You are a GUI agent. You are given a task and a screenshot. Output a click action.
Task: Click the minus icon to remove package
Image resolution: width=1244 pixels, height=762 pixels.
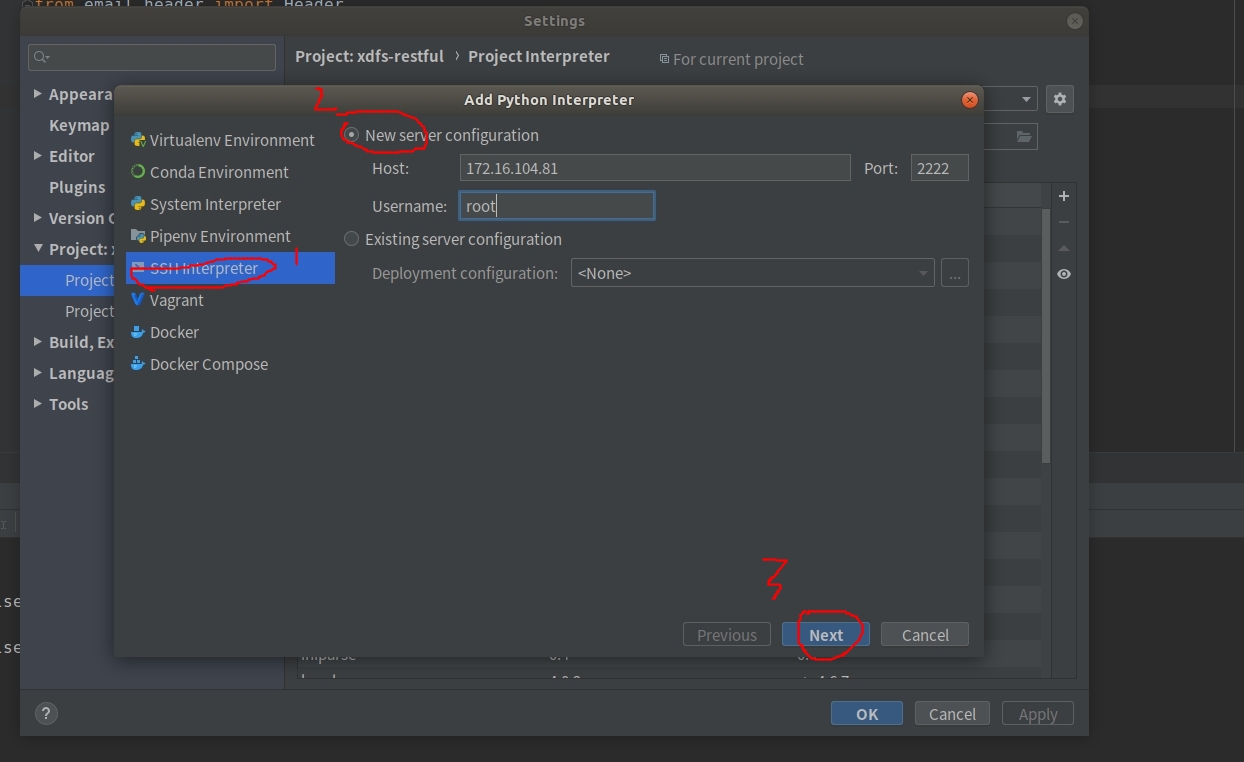coord(1064,222)
